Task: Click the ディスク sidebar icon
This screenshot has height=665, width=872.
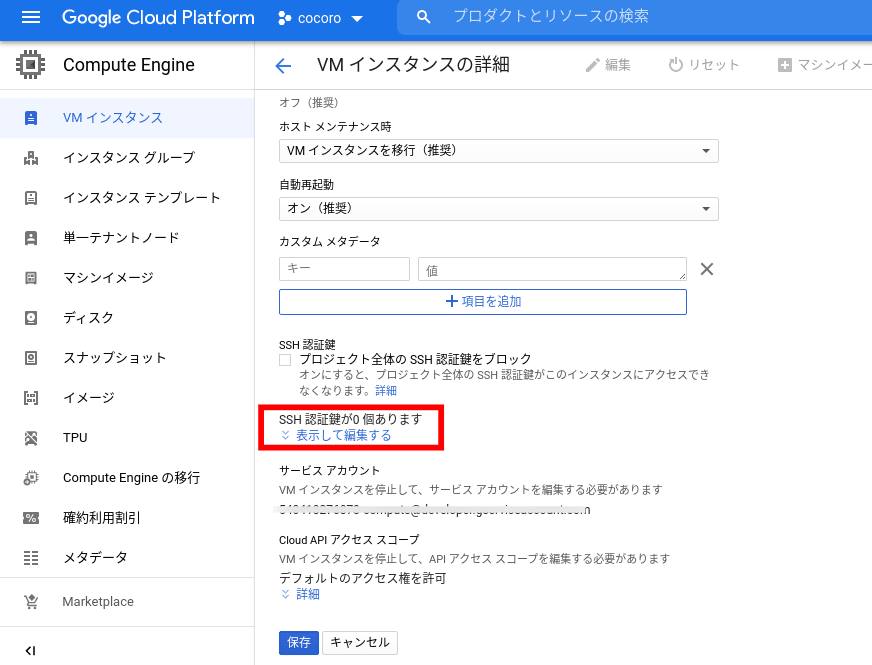Action: [31, 318]
